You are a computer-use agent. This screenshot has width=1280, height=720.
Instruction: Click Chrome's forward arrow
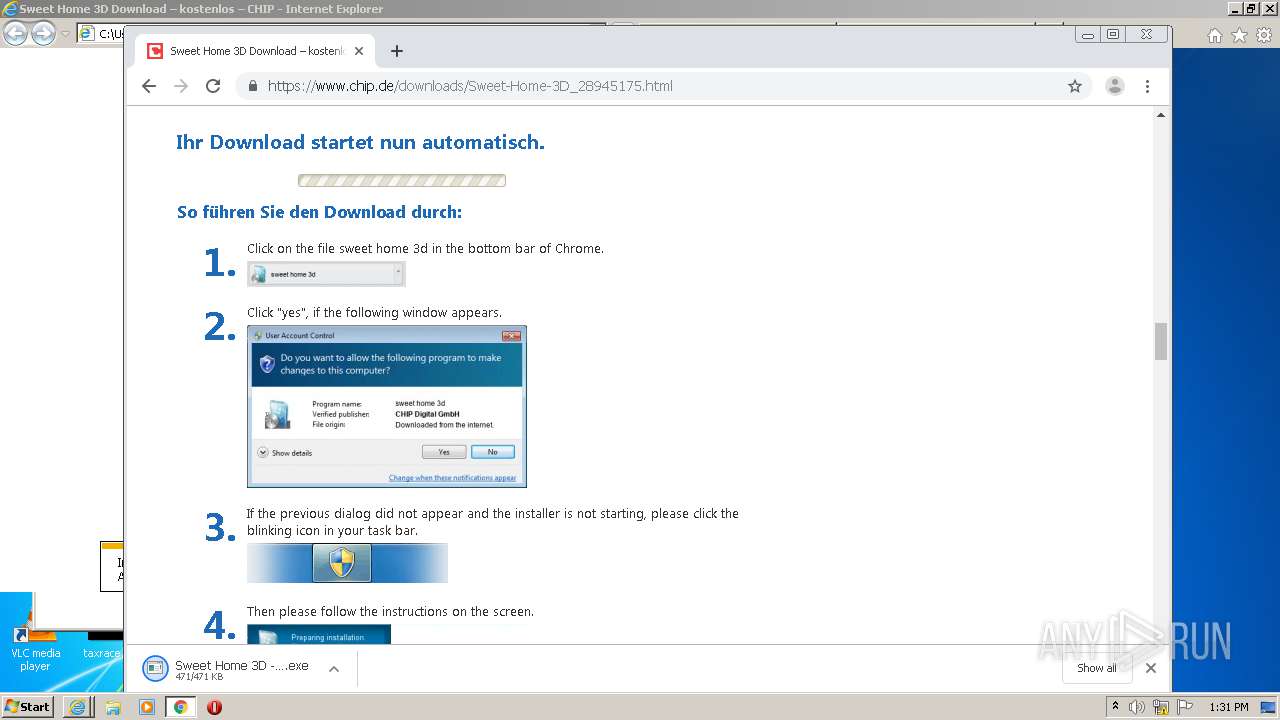pyautogui.click(x=181, y=86)
